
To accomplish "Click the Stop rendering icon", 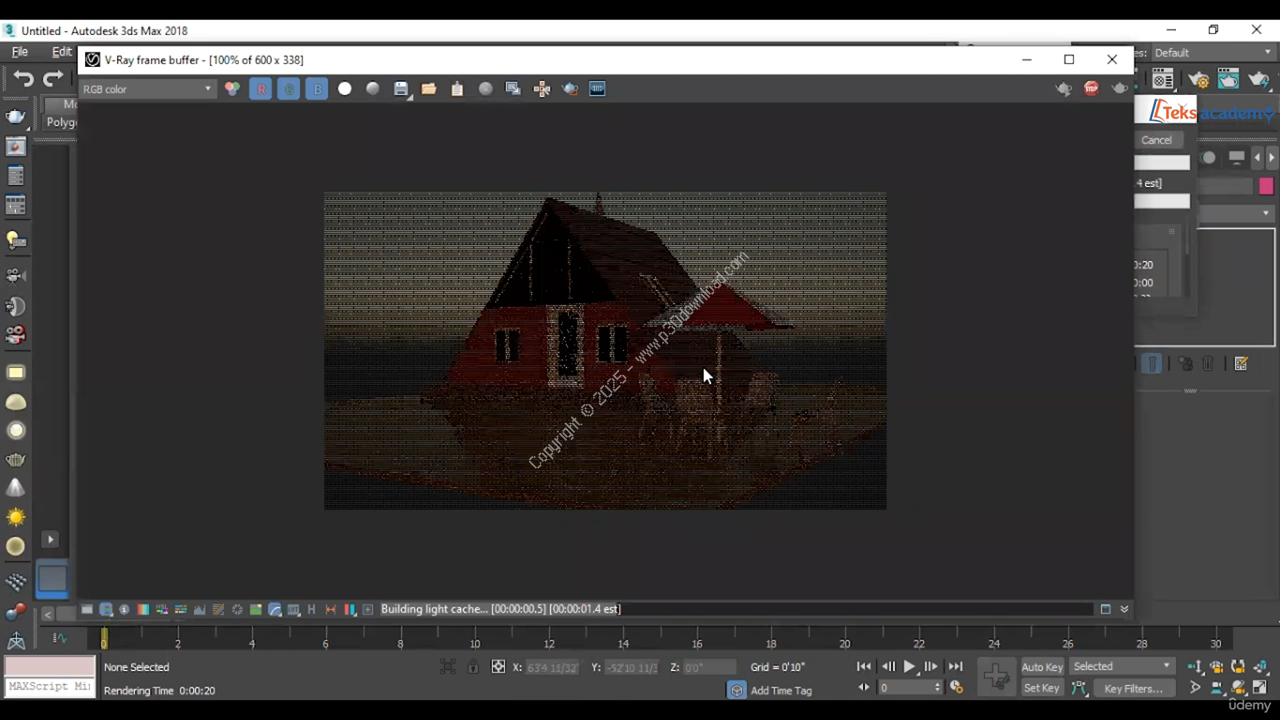I will [1091, 89].
